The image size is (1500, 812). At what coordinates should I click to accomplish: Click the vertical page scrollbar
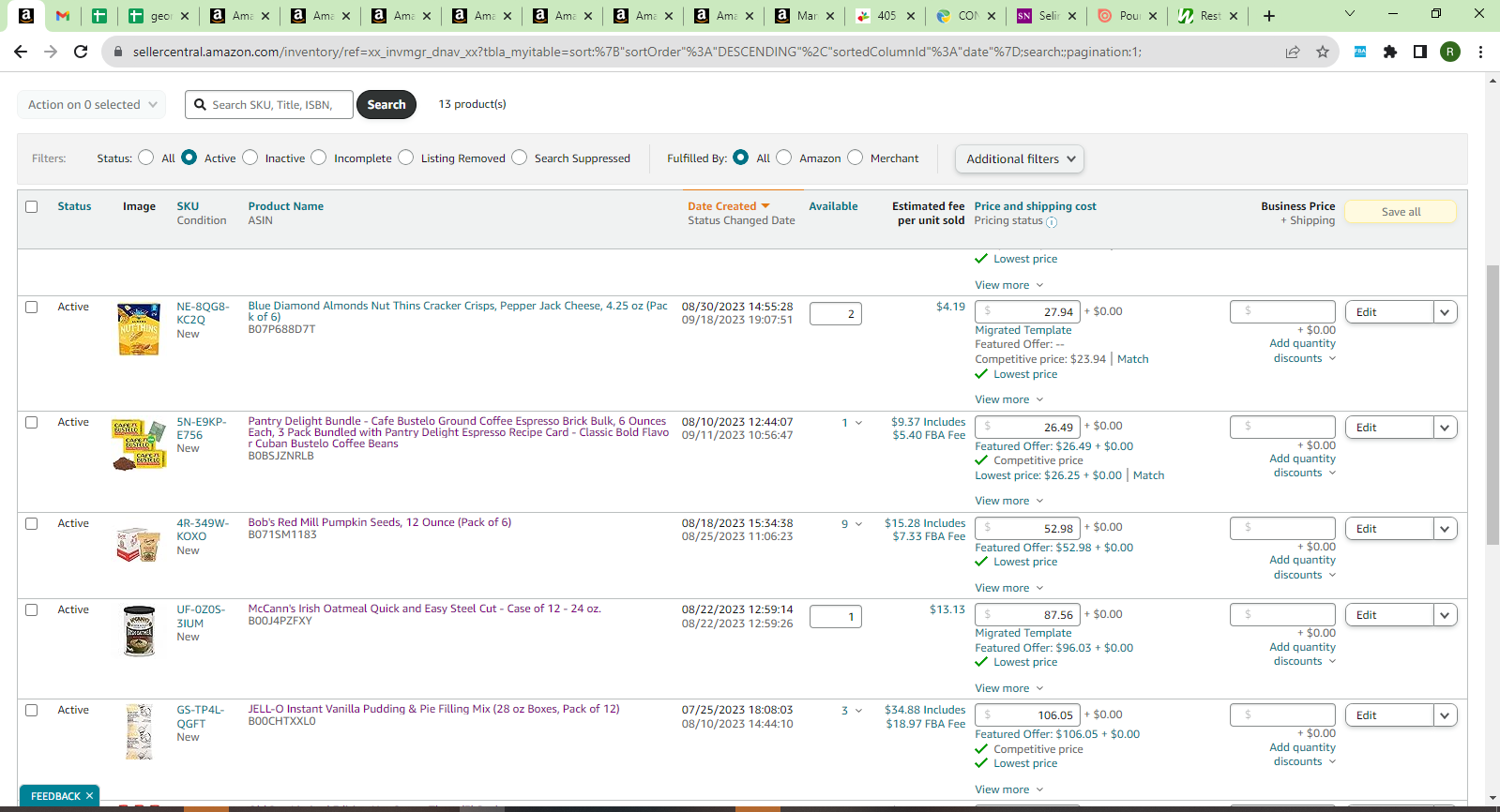pos(1492,405)
